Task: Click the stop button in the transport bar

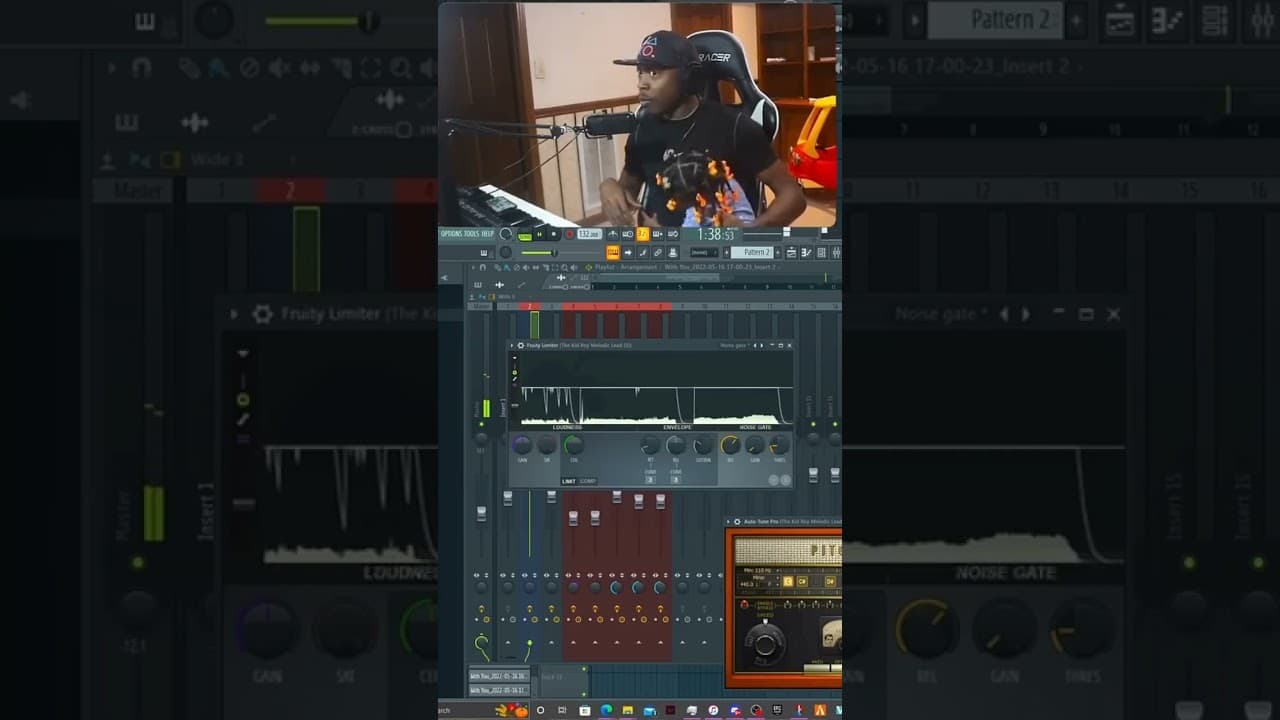Action: tap(554, 234)
